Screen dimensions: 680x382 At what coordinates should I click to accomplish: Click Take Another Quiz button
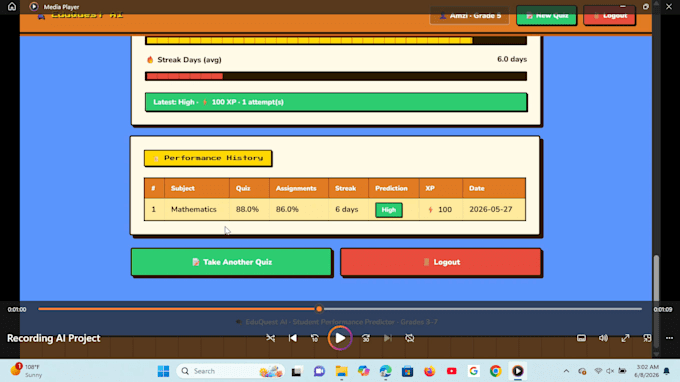click(x=232, y=262)
